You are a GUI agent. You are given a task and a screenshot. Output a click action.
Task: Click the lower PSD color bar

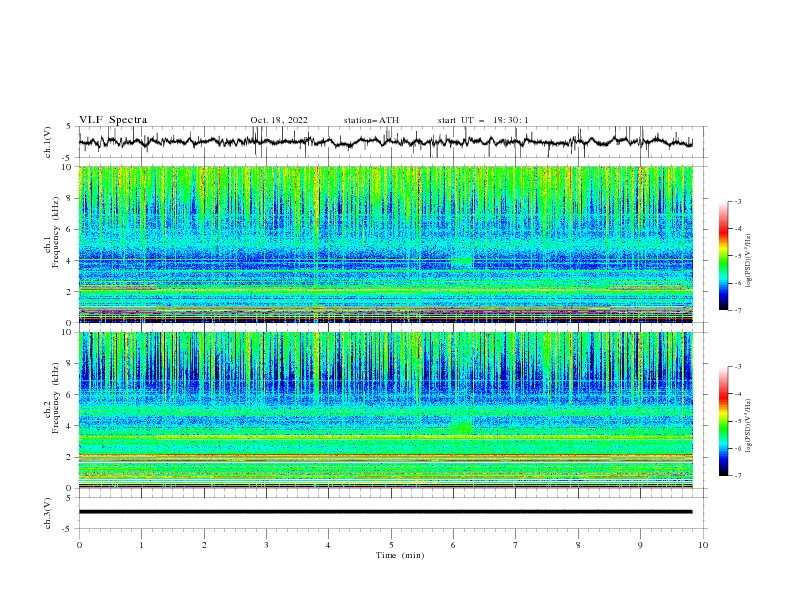[723, 421]
